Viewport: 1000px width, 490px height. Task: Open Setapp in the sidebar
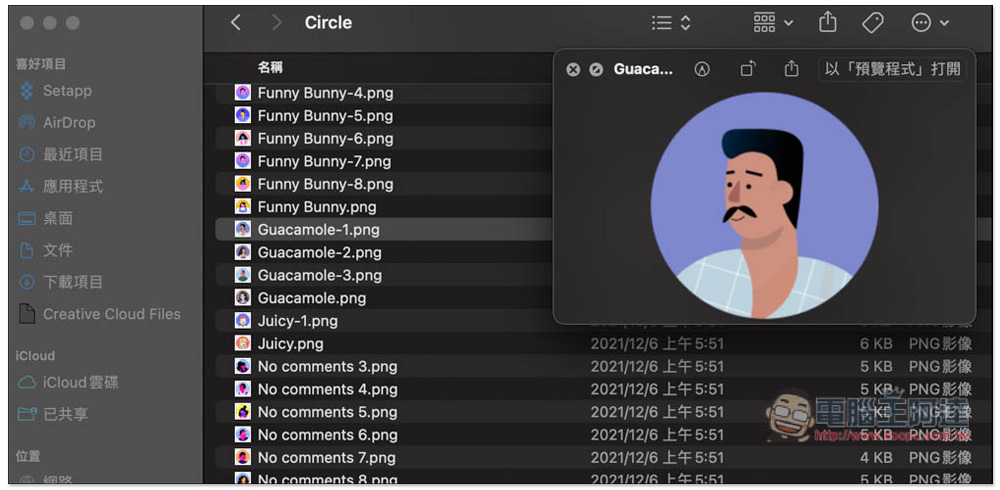(x=66, y=90)
